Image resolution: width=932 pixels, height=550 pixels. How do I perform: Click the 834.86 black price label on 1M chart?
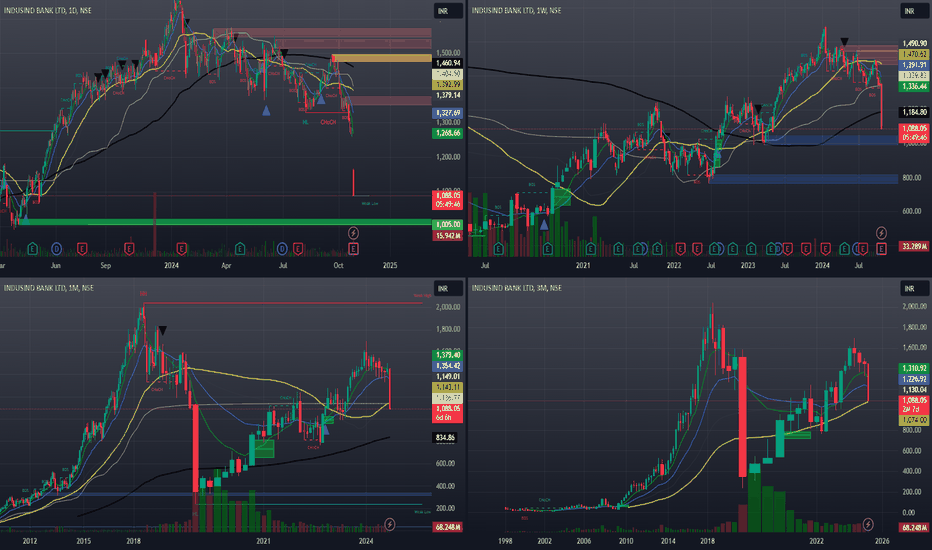[x=445, y=438]
